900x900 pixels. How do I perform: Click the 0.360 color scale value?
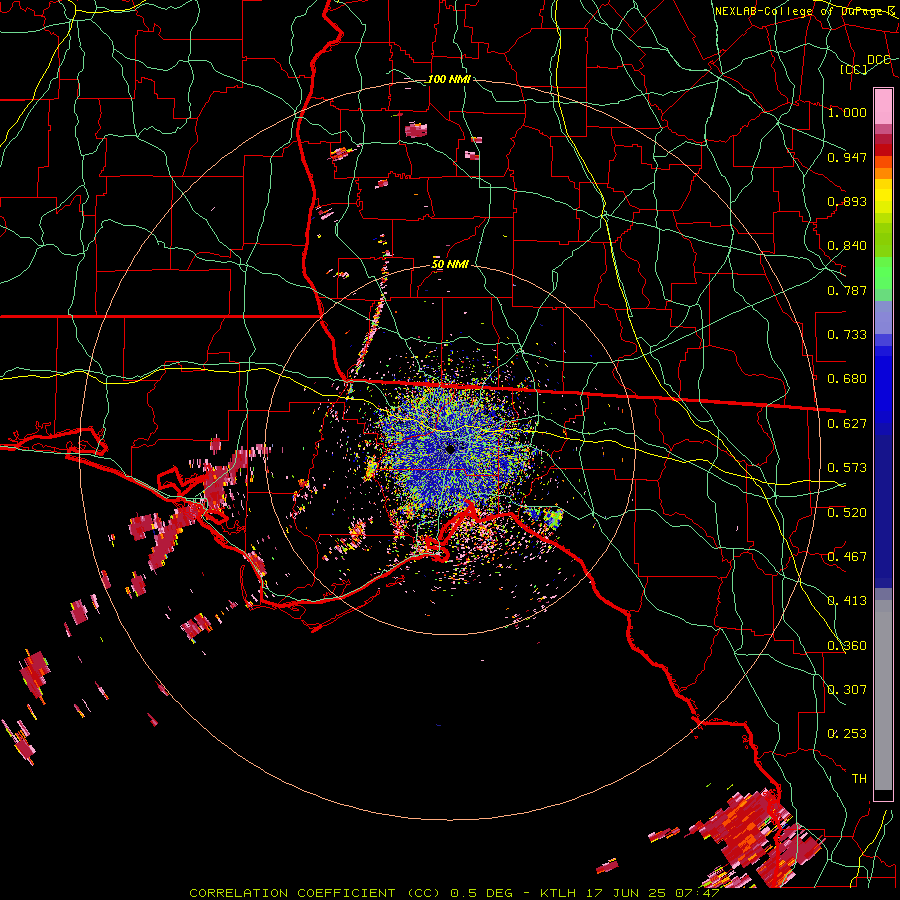(x=847, y=646)
